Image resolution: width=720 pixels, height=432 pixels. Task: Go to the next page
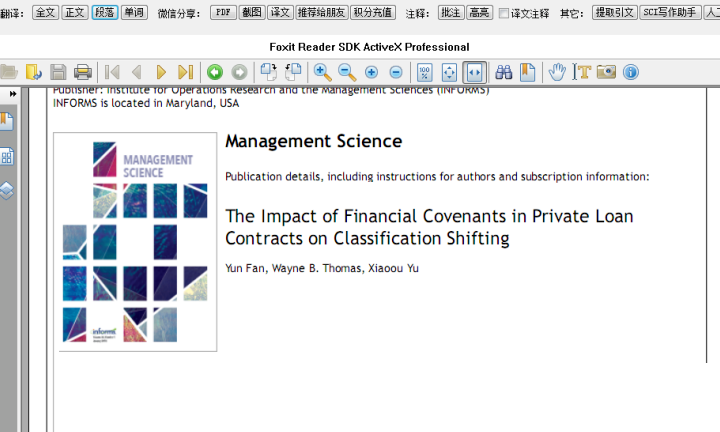(x=161, y=72)
